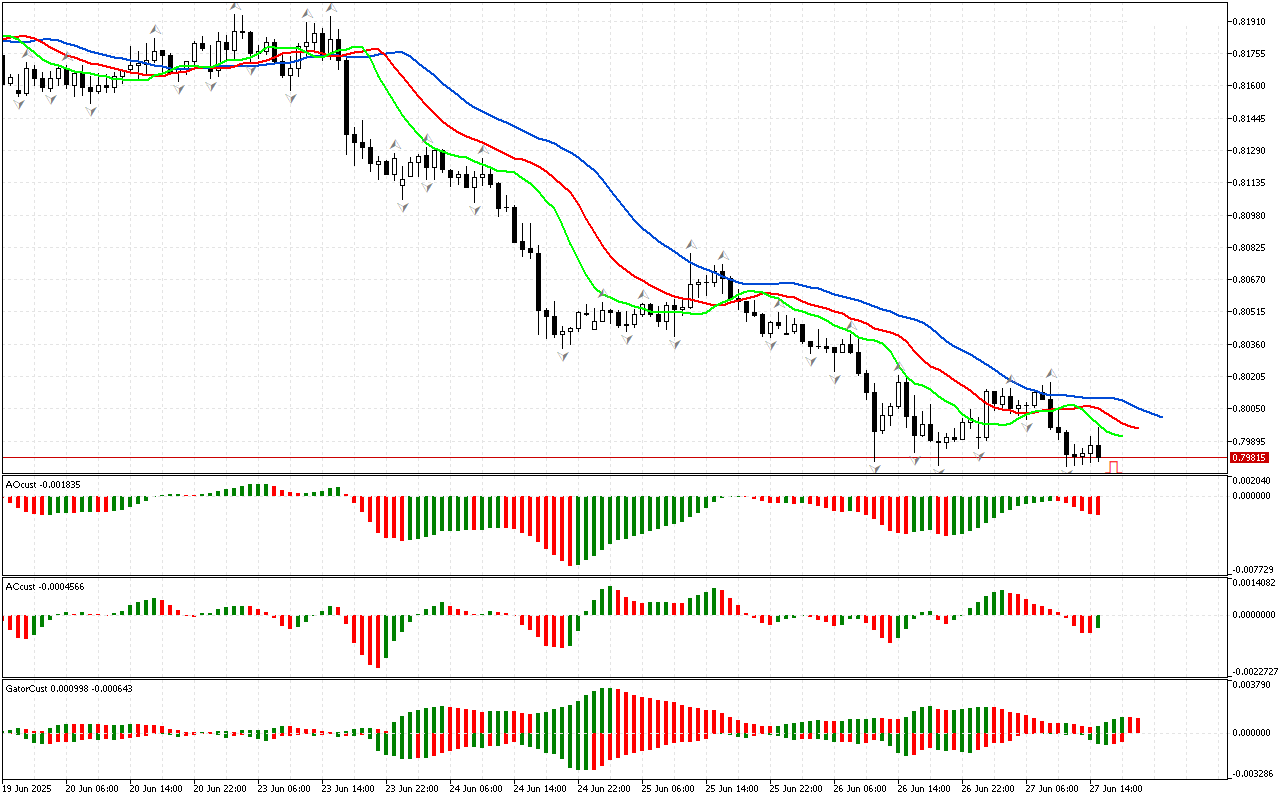Click the red 0.79815 current price tag
Viewport: 1280px width, 800px height.
1249,458
